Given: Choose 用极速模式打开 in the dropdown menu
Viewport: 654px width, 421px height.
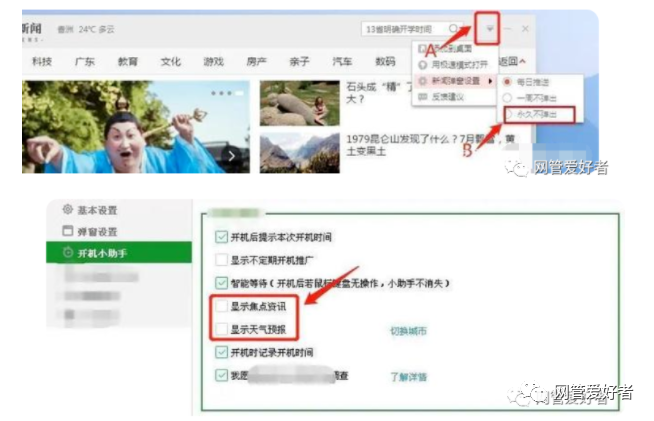Looking at the screenshot, I should pos(454,65).
